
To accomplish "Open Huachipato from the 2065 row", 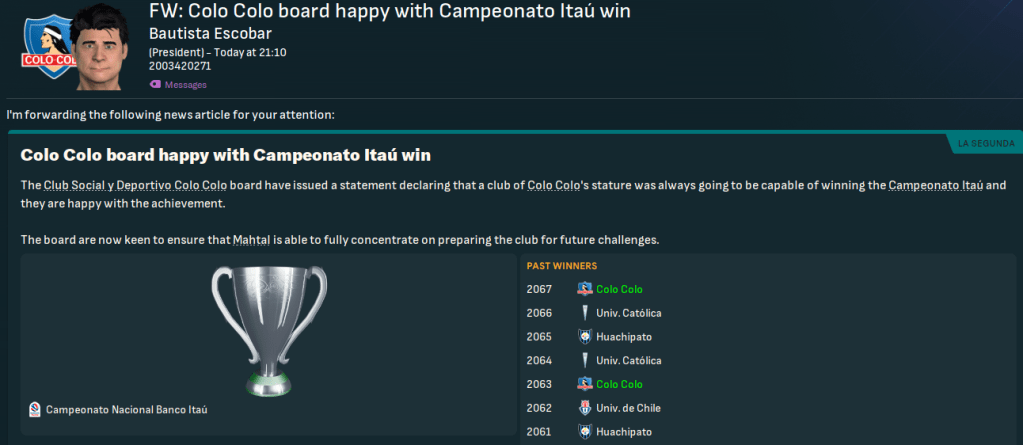I will (x=626, y=337).
